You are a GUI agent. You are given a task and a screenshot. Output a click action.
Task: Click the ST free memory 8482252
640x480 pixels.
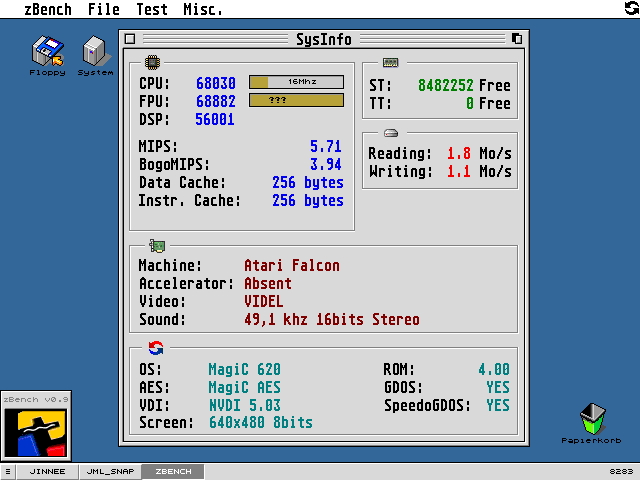pyautogui.click(x=446, y=85)
